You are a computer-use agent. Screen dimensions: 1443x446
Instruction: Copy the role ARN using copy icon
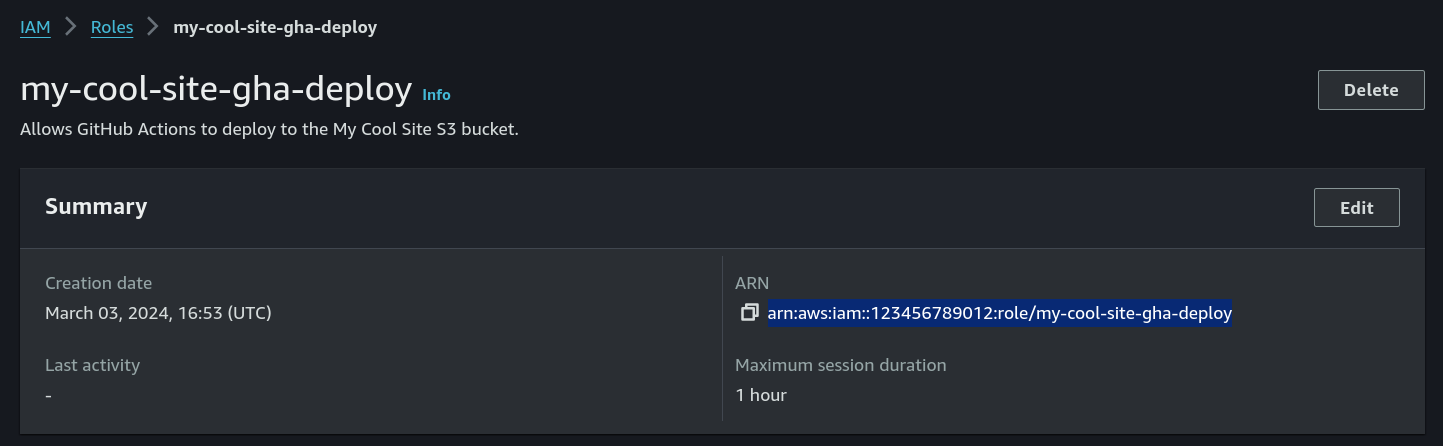(x=749, y=313)
